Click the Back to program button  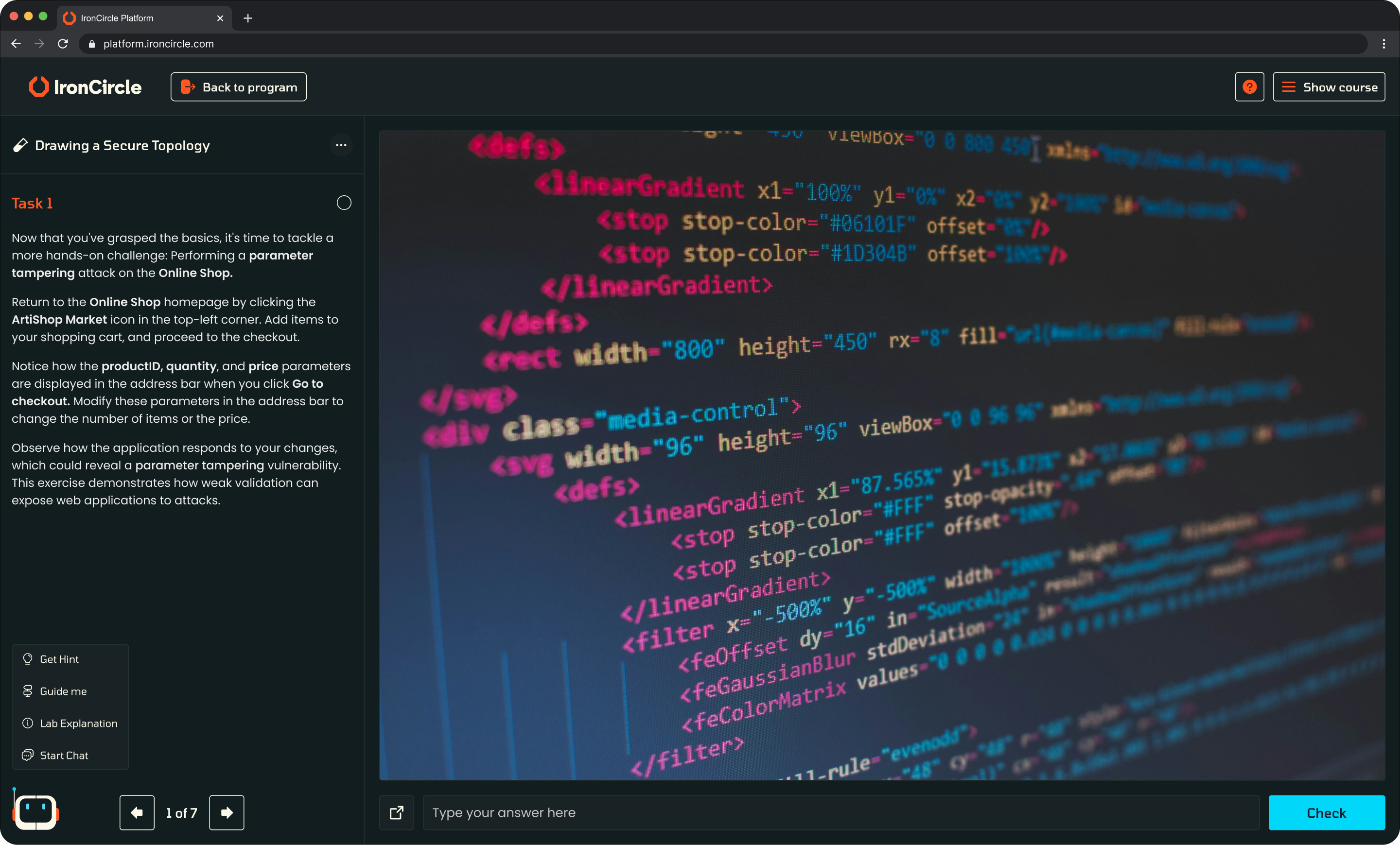coord(239,87)
